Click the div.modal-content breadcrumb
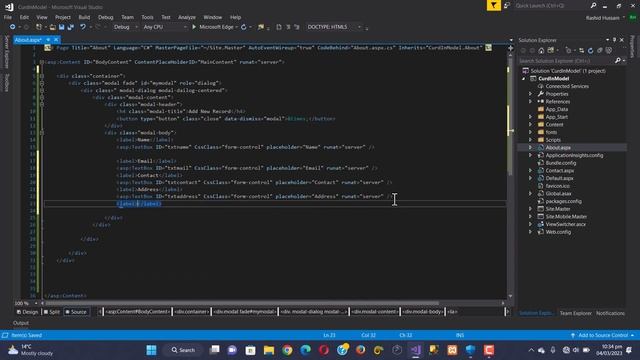This screenshot has height=360, width=640. (x=375, y=312)
